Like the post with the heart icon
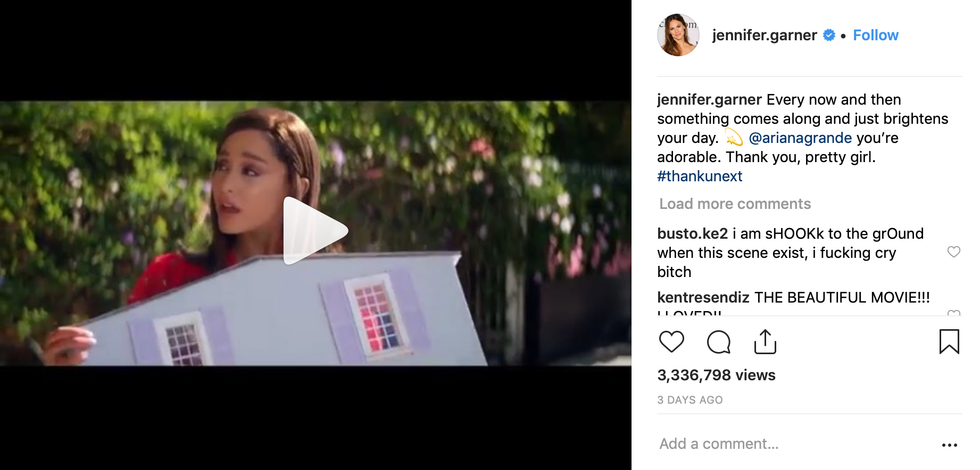The width and height of the screenshot is (980, 470). [672, 342]
